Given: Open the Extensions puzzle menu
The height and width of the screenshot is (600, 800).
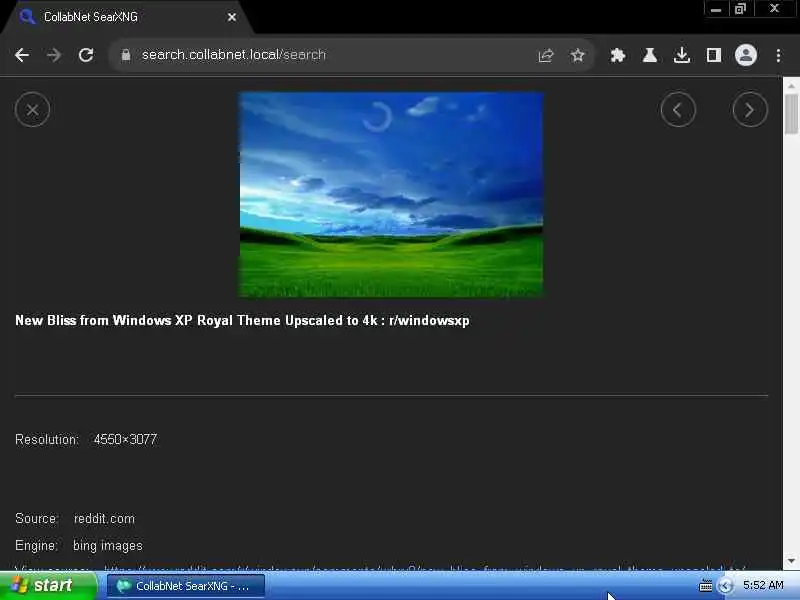Looking at the screenshot, I should pyautogui.click(x=618, y=55).
